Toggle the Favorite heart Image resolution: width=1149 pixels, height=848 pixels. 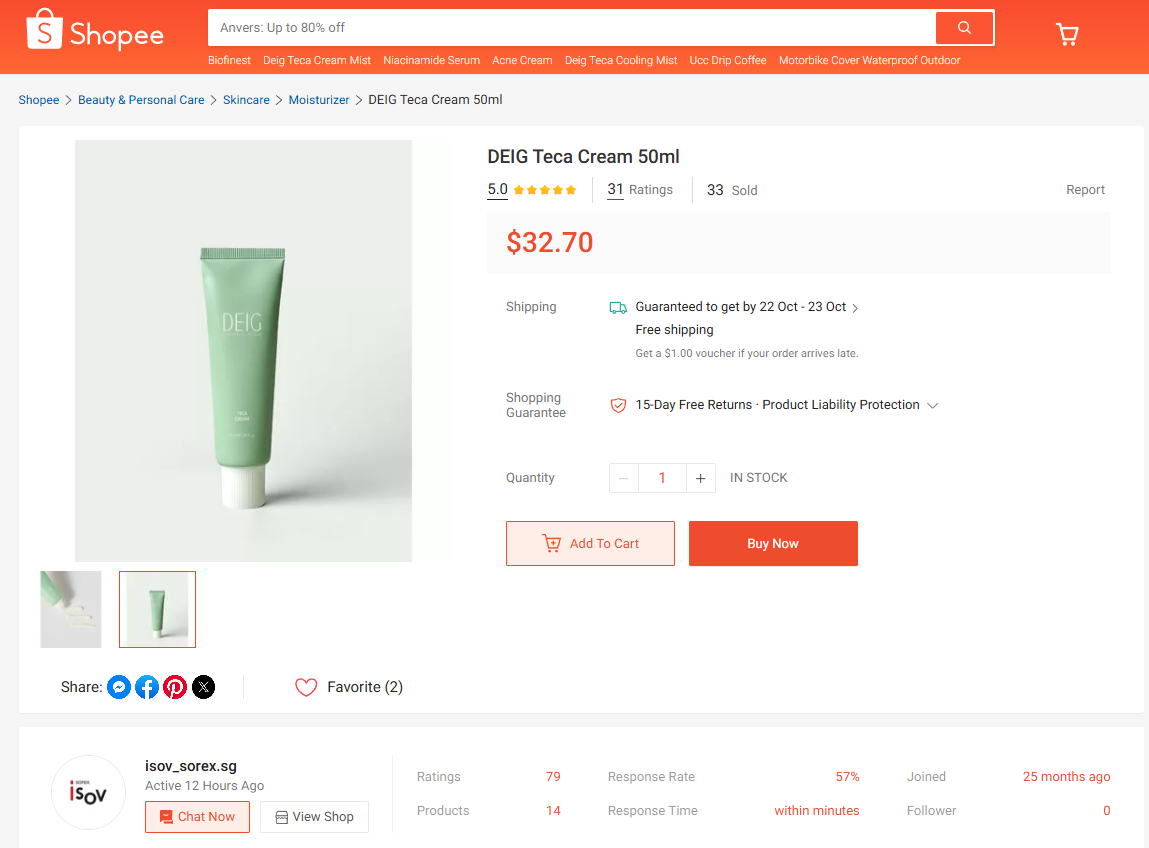tap(306, 687)
